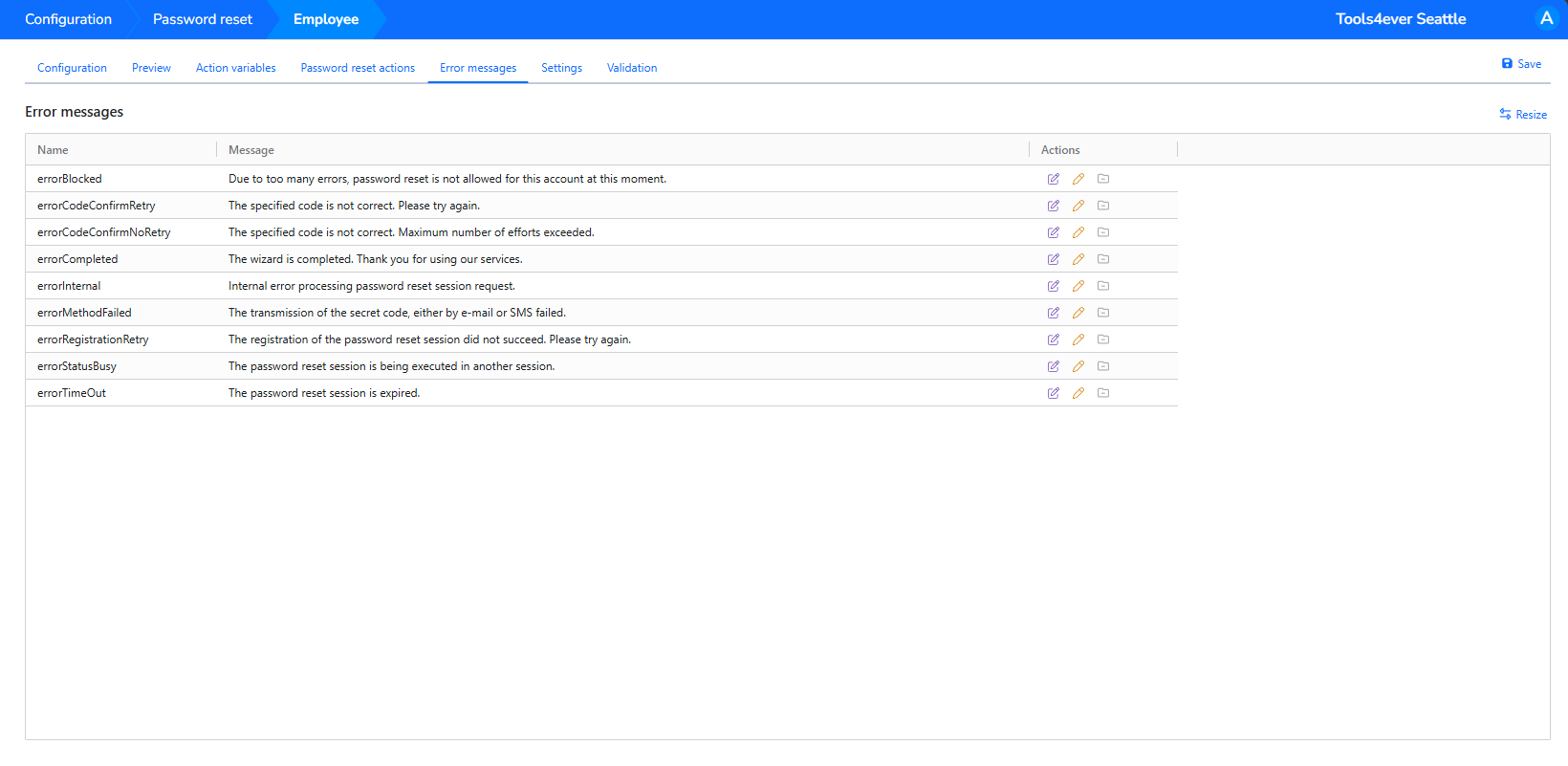Click 'Tools4ever Seattle' header text

click(x=1401, y=19)
